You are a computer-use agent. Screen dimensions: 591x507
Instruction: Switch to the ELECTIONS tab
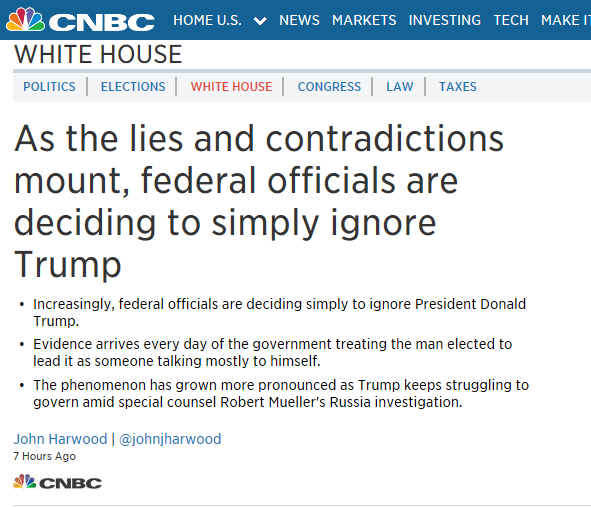point(133,87)
